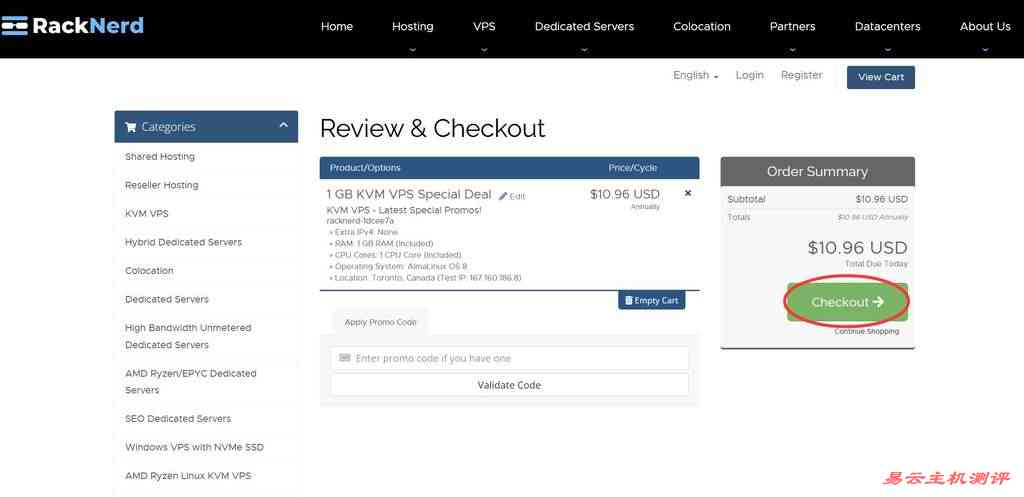Open Shared Hosting category
The height and width of the screenshot is (497, 1024).
point(160,157)
